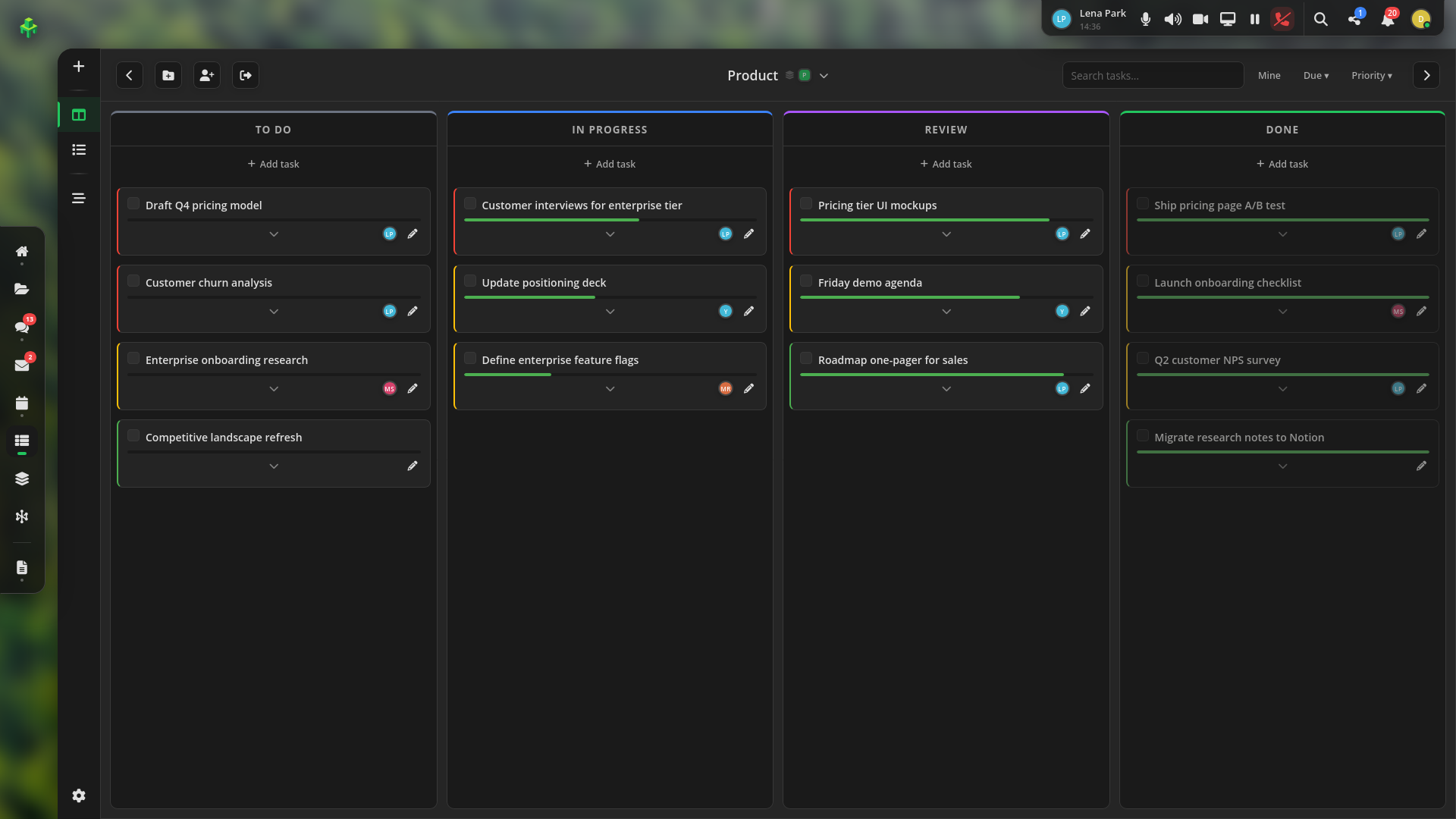Image resolution: width=1456 pixels, height=819 pixels.
Task: Focus the Search tasks input field
Action: [x=1153, y=75]
